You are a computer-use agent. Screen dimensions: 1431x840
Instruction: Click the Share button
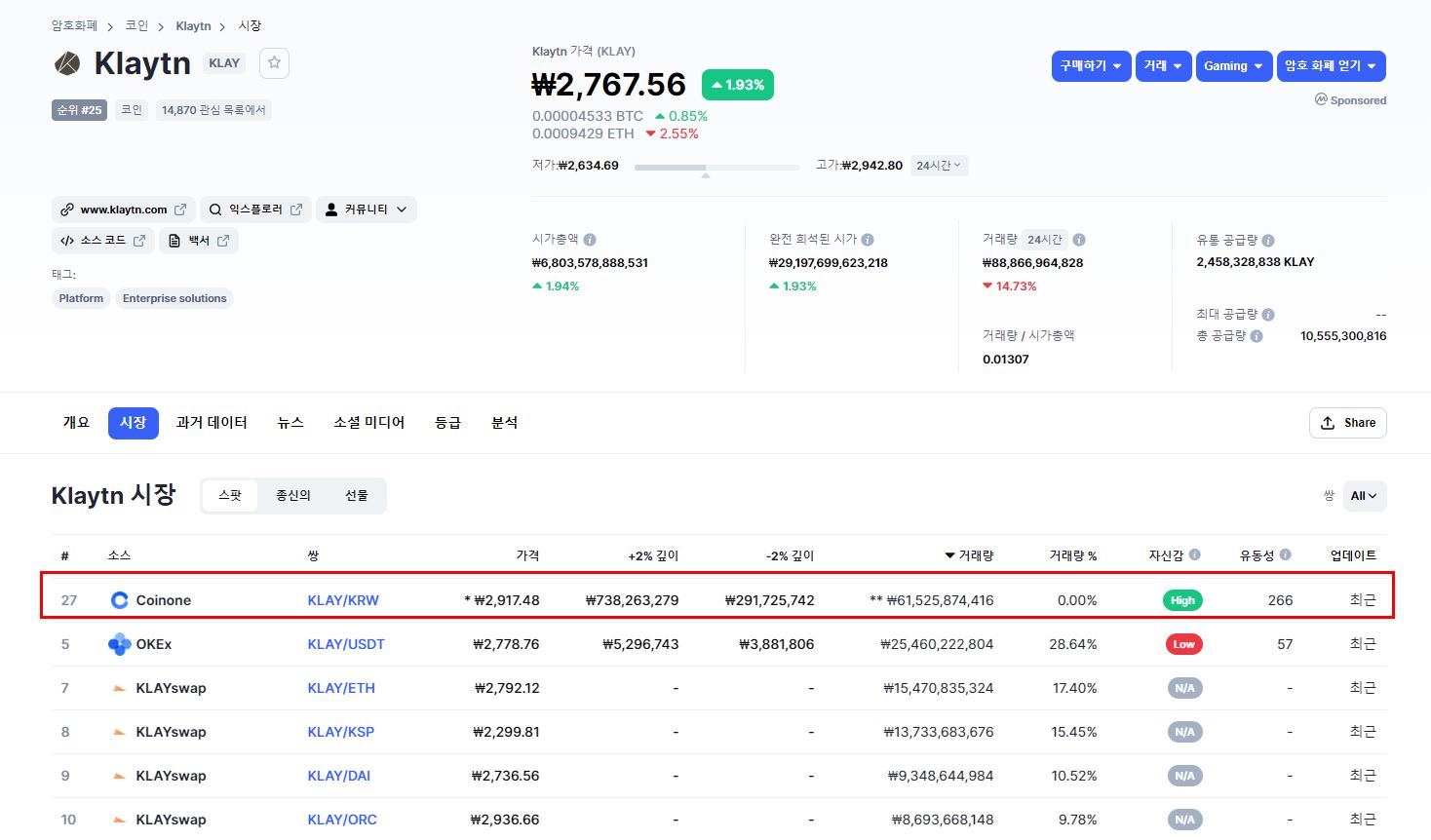[1348, 423]
